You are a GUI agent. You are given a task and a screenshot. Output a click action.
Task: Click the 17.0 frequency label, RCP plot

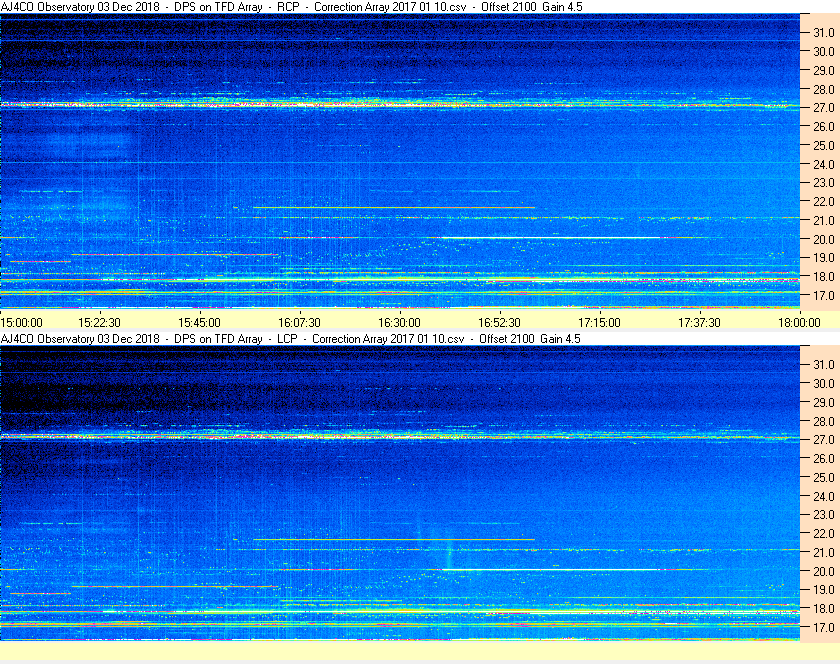pyautogui.click(x=824, y=295)
